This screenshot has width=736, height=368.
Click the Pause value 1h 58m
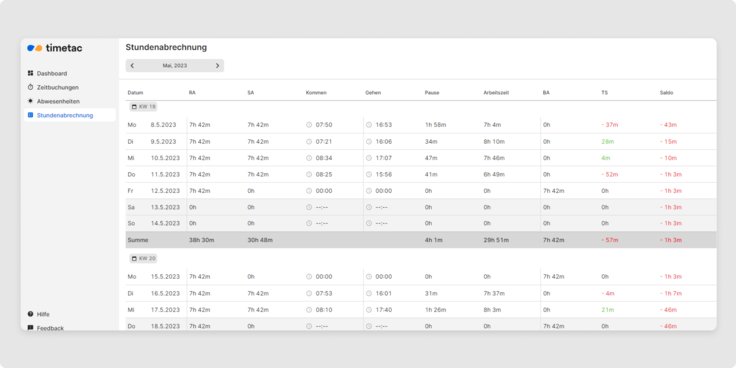click(435, 125)
